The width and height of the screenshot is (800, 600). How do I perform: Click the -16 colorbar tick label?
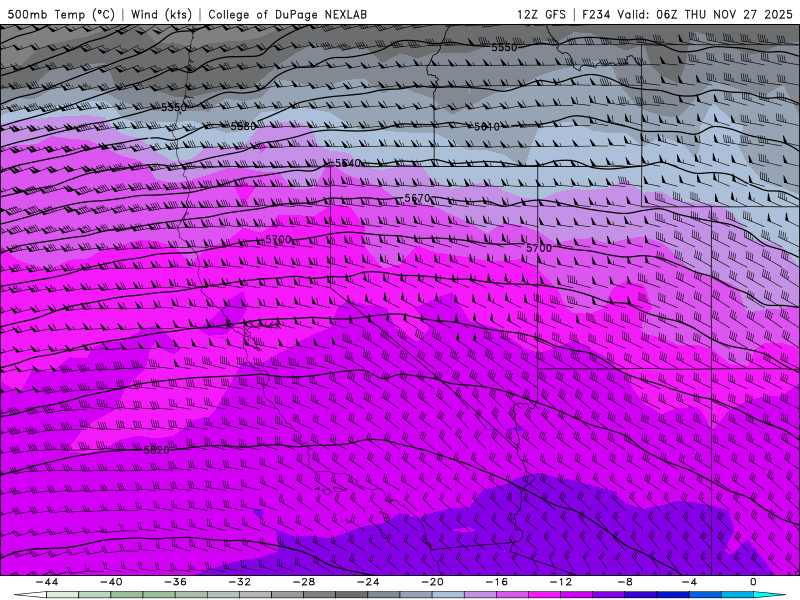(x=497, y=582)
